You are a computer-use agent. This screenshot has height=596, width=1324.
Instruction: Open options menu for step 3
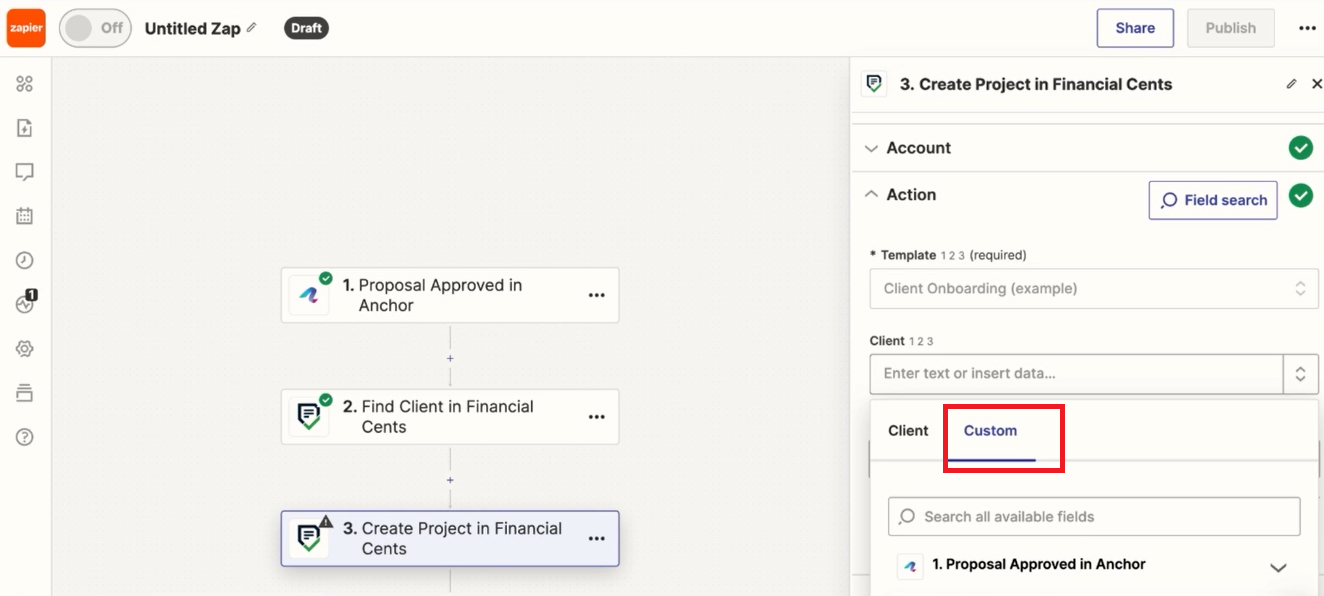597,539
